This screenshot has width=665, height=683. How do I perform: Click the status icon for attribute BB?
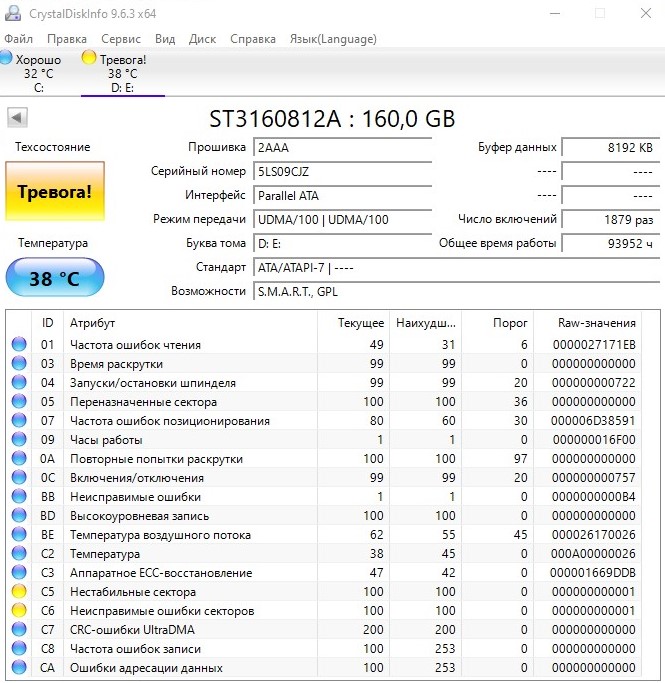pyautogui.click(x=19, y=496)
